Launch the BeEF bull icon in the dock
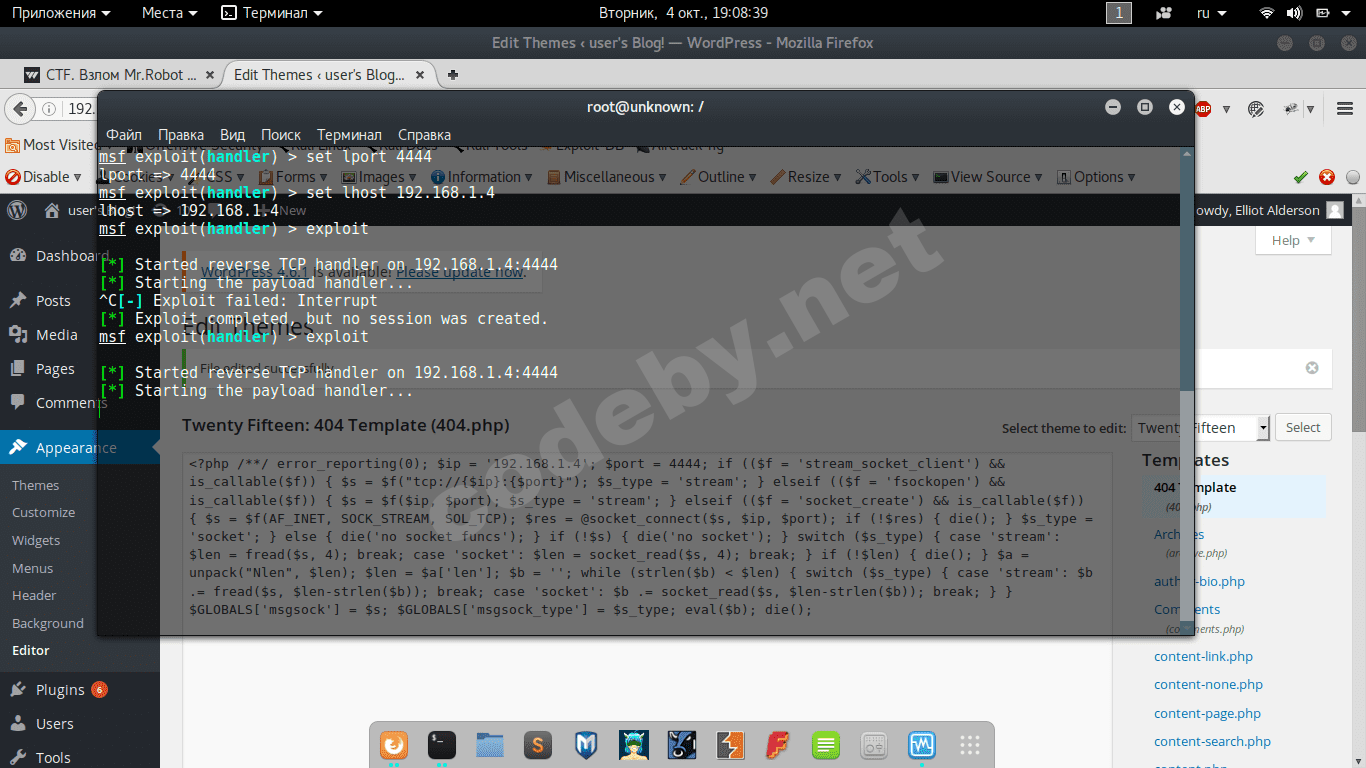 (682, 745)
